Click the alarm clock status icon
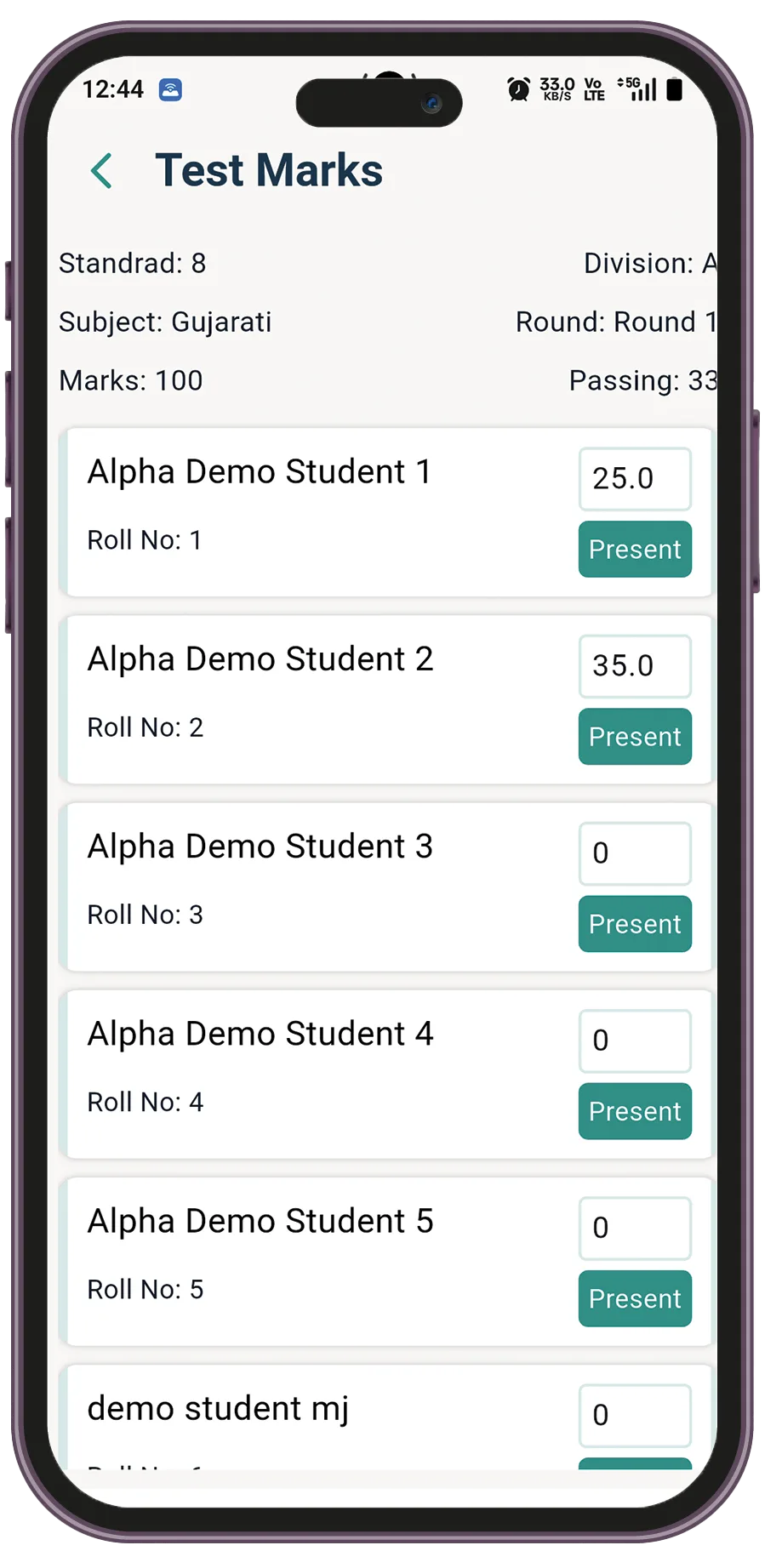This screenshot has width=782, height=1568. tap(518, 89)
